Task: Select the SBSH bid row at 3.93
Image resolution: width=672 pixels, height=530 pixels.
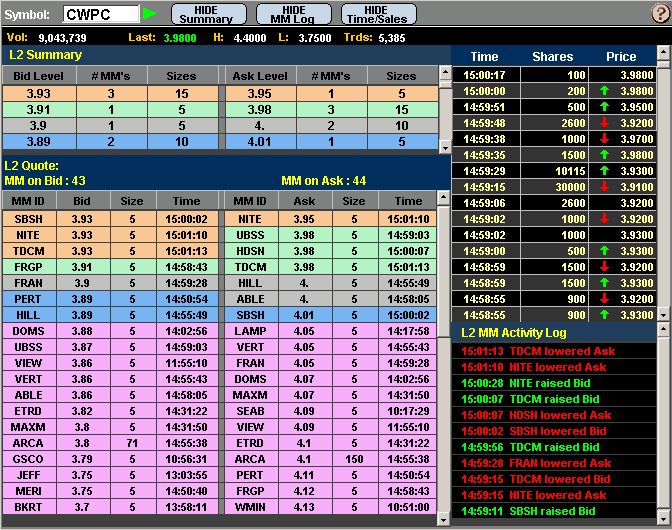Action: point(110,219)
